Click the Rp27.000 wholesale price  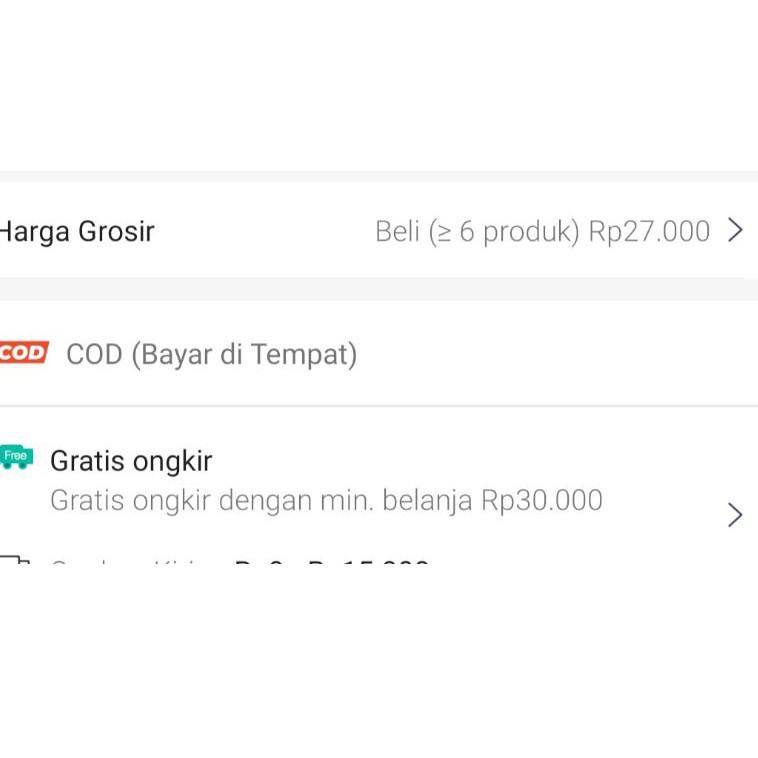(x=649, y=232)
